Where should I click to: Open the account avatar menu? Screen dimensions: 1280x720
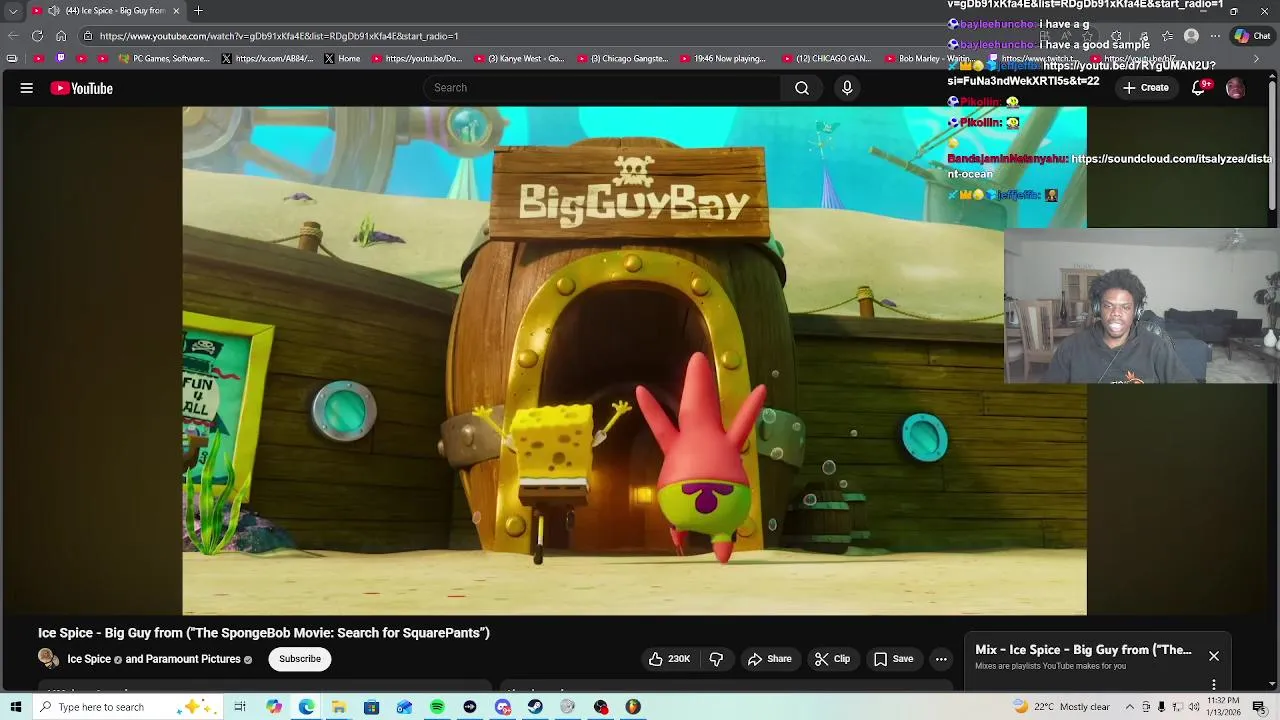[x=1235, y=88]
